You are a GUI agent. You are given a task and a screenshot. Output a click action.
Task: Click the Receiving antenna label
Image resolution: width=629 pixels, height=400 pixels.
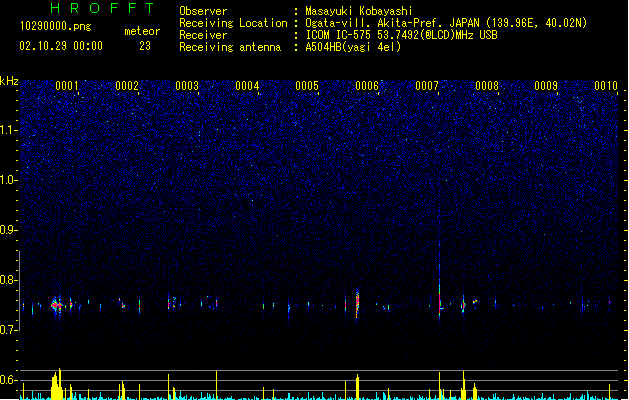(230, 47)
